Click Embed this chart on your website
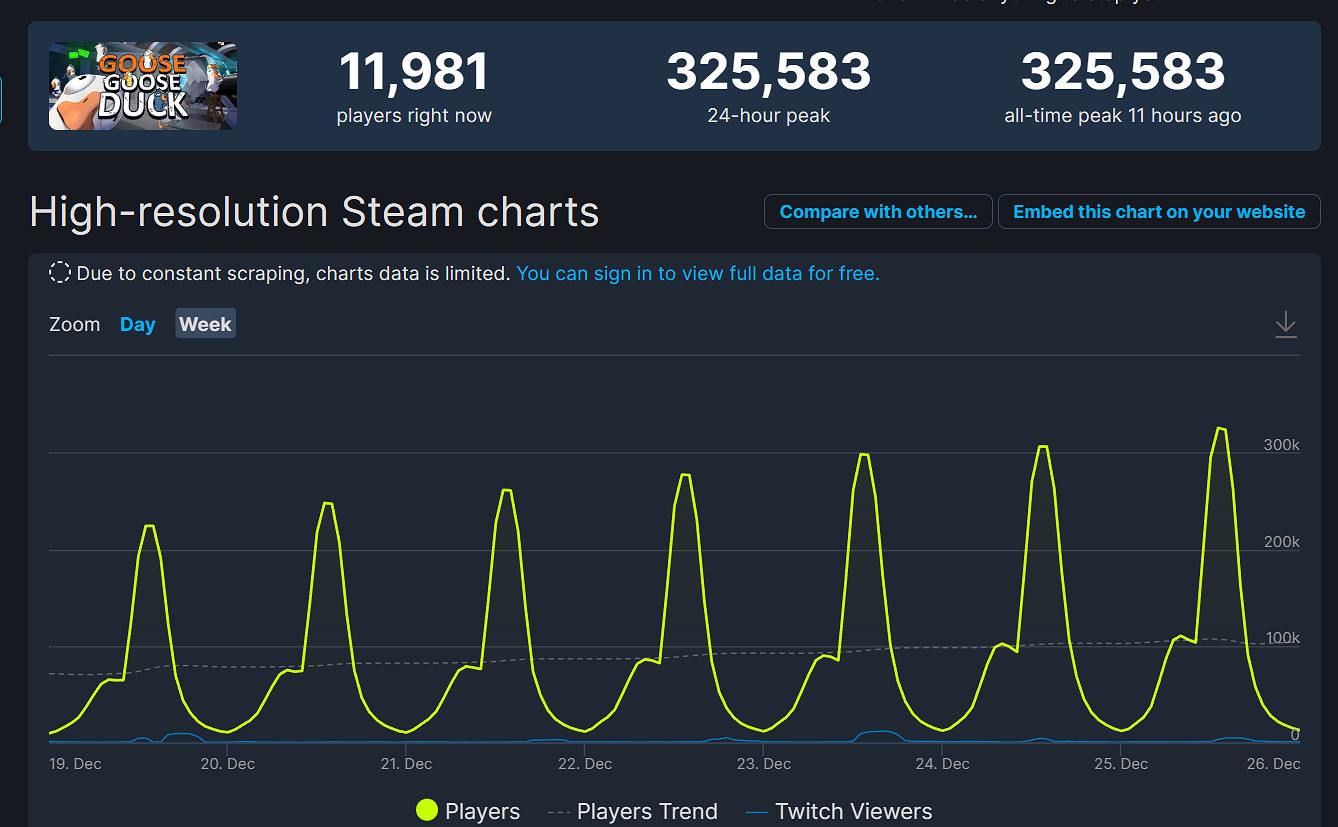 pyautogui.click(x=1159, y=212)
